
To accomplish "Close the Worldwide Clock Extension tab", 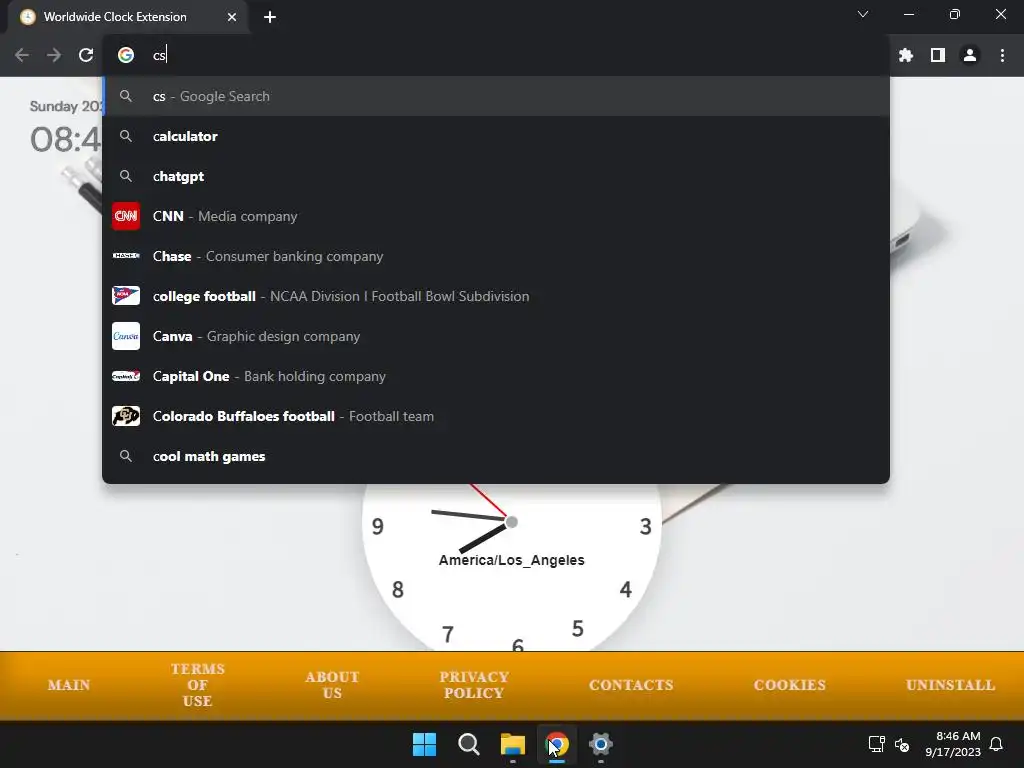I will point(232,17).
